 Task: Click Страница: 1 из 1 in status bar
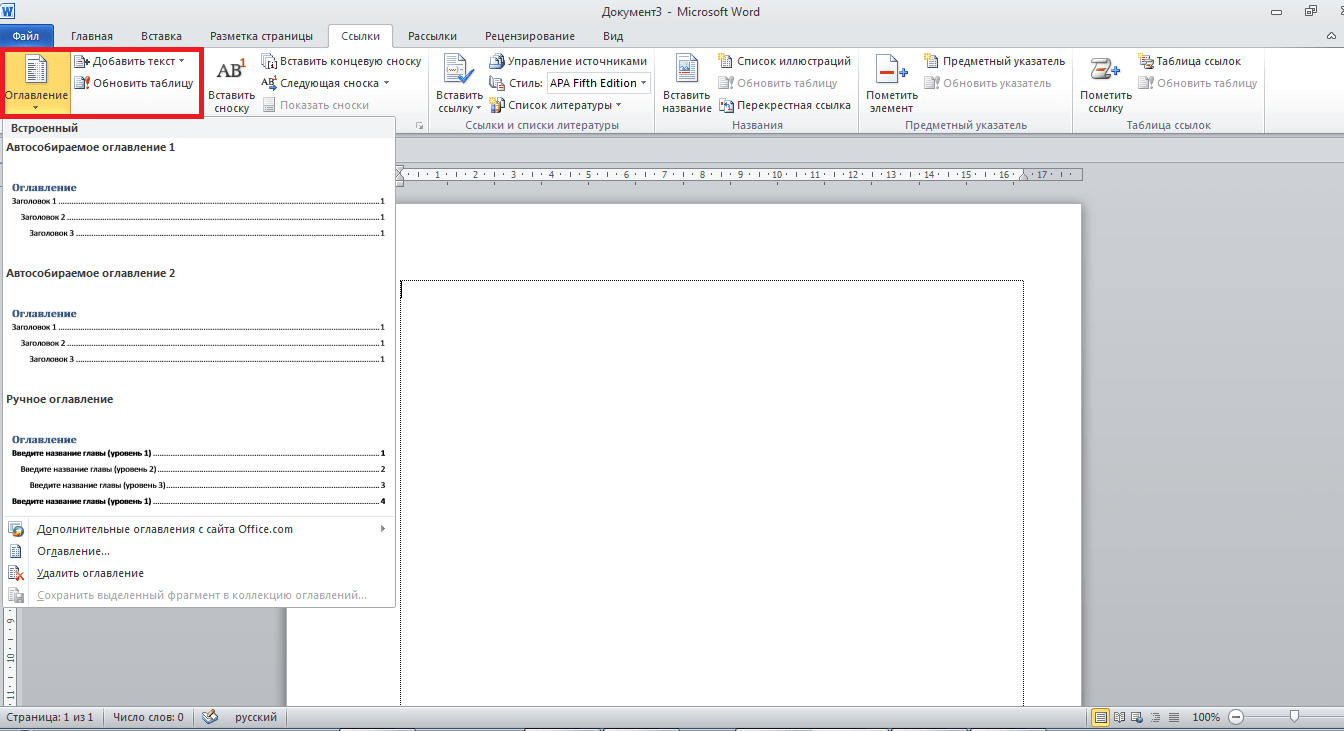50,717
